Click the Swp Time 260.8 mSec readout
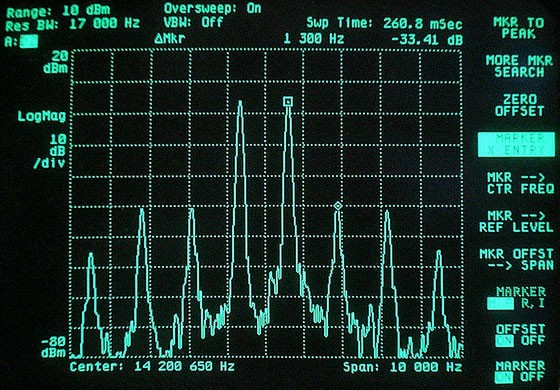 click(385, 24)
